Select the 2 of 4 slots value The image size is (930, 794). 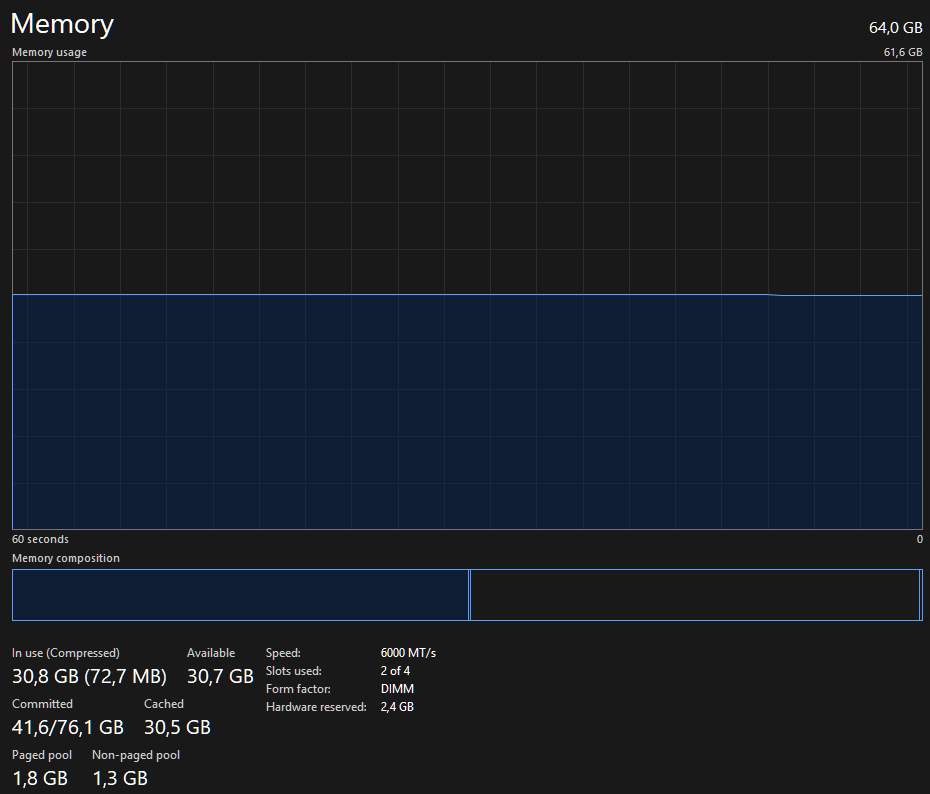(x=395, y=671)
